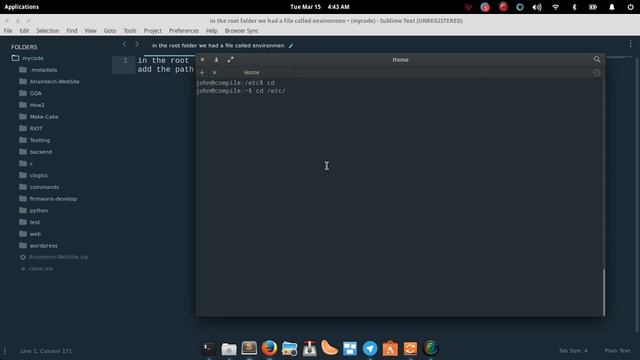The width and height of the screenshot is (640, 360).
Task: Close the Home terminal tab
Action: [214, 73]
